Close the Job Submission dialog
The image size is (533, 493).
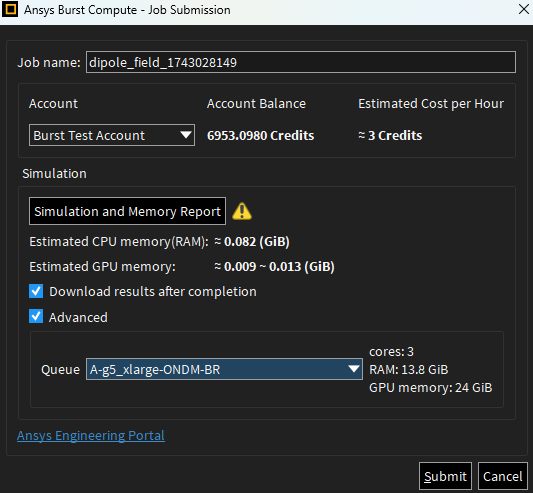(x=523, y=10)
